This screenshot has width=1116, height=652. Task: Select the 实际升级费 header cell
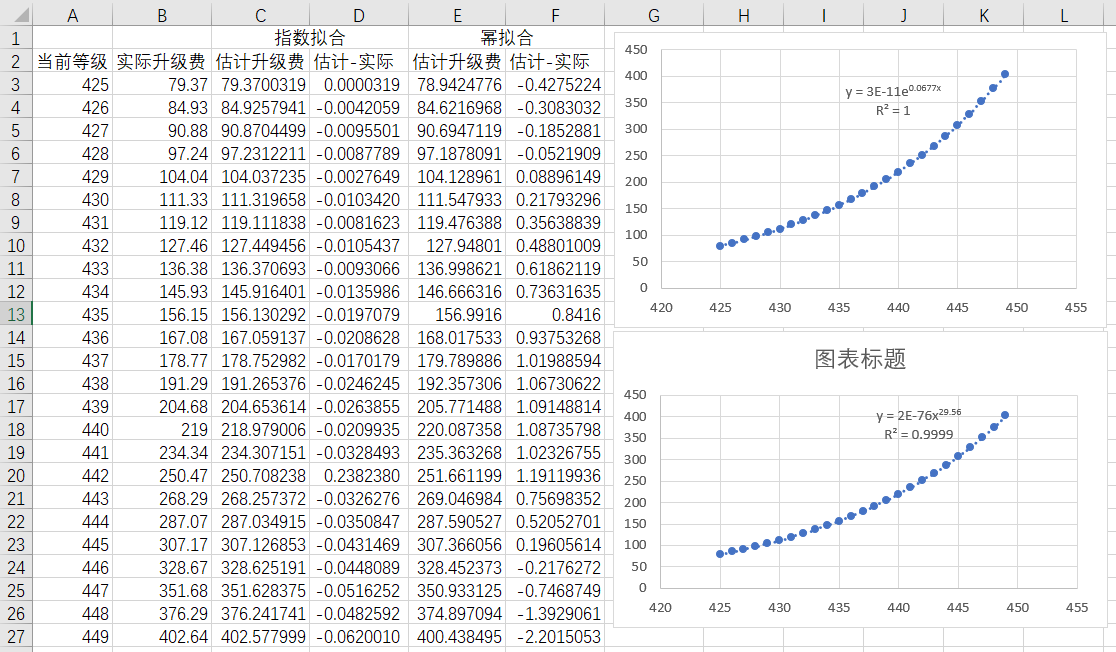coord(162,61)
